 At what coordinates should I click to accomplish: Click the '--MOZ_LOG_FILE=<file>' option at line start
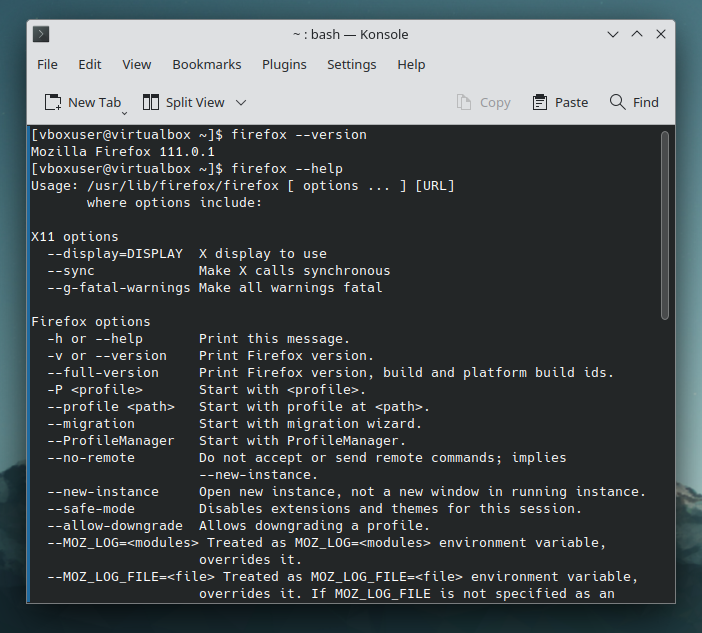pos(131,577)
